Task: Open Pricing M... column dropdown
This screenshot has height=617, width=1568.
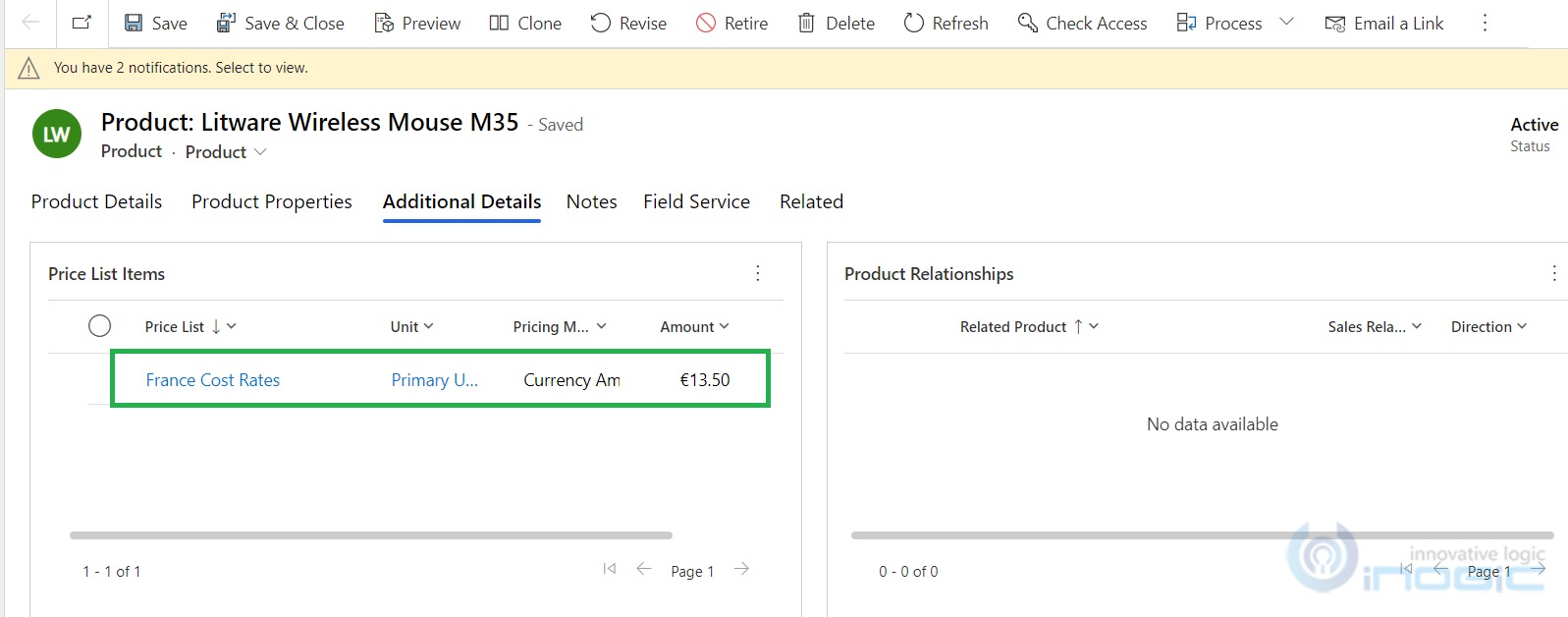Action: point(560,326)
